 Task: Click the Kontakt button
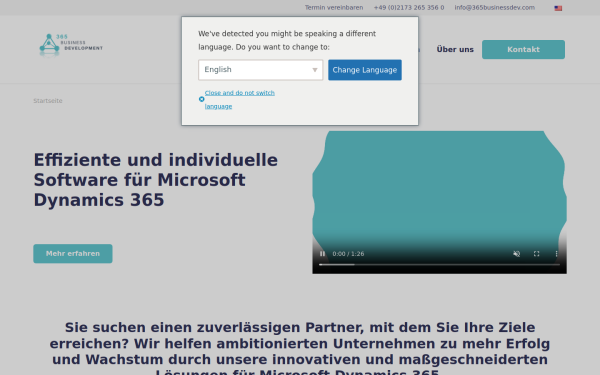click(x=523, y=49)
